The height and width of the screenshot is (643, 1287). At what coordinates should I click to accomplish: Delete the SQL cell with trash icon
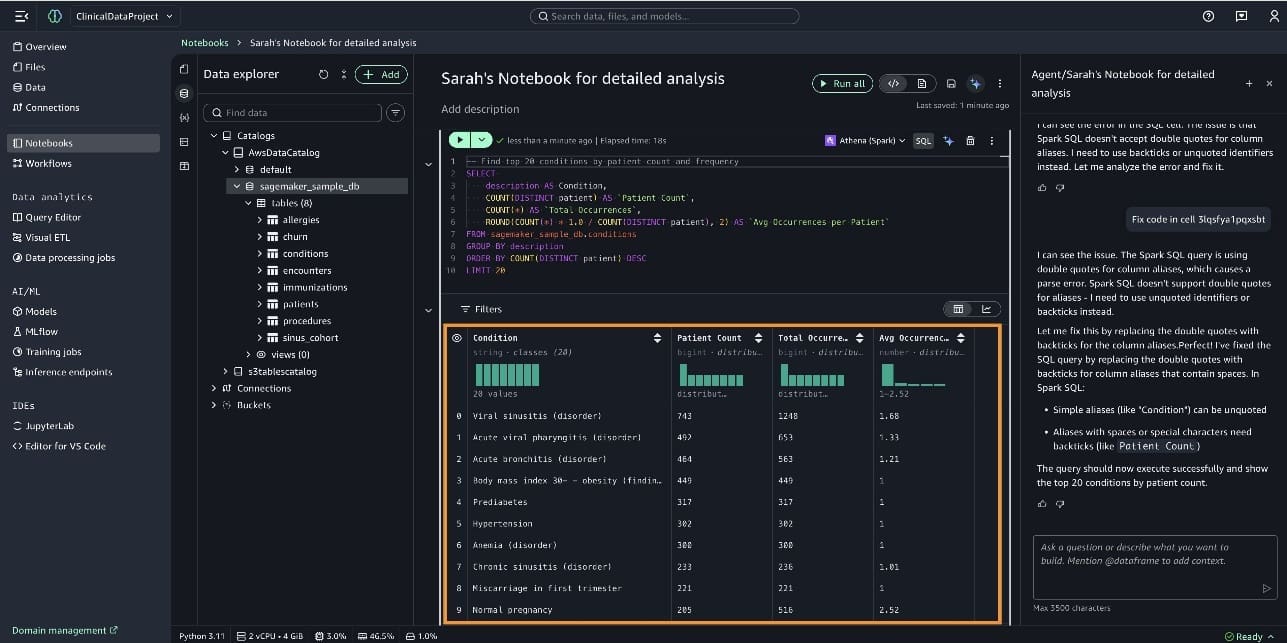coord(970,141)
